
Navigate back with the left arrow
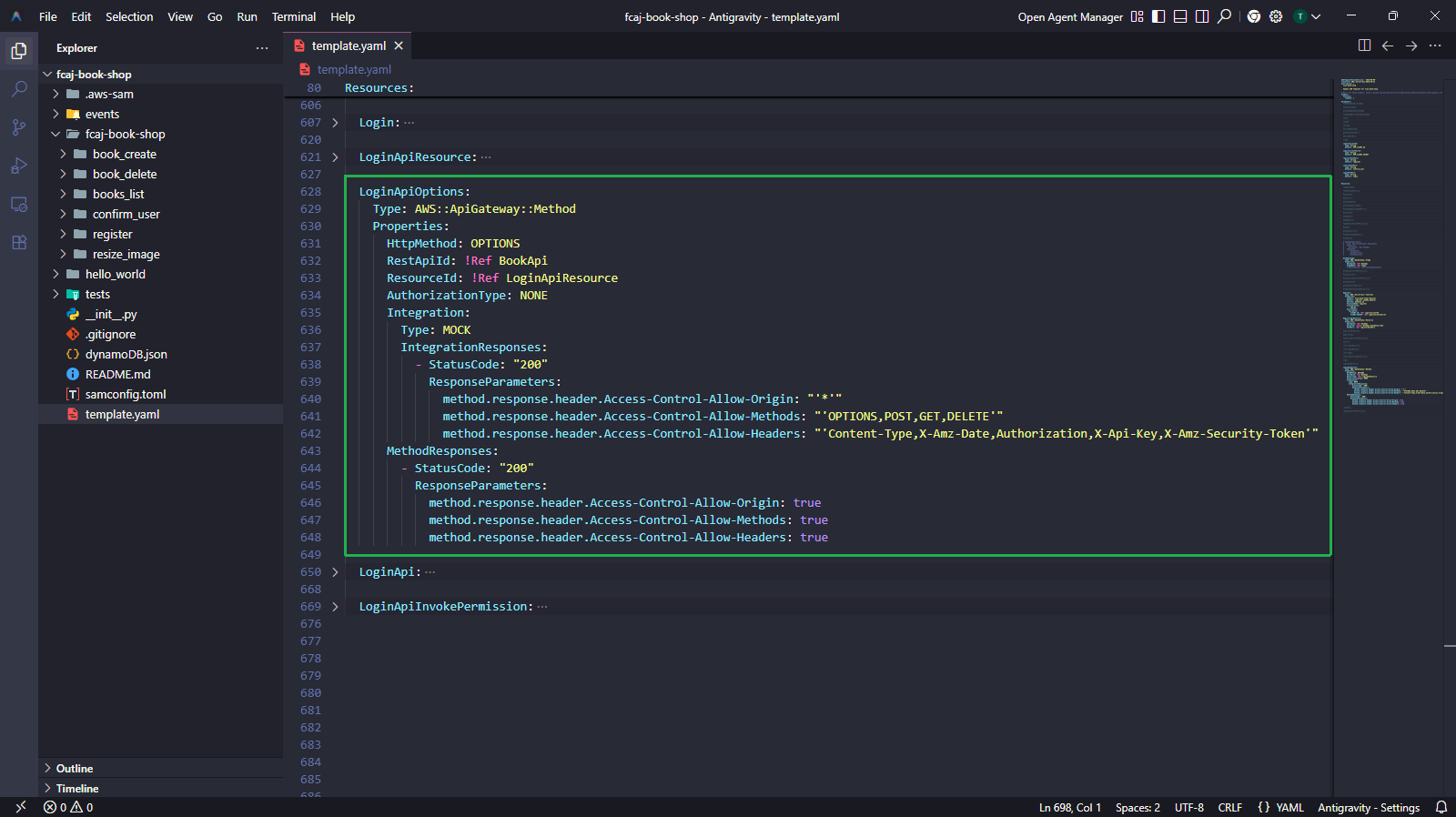point(1388,45)
